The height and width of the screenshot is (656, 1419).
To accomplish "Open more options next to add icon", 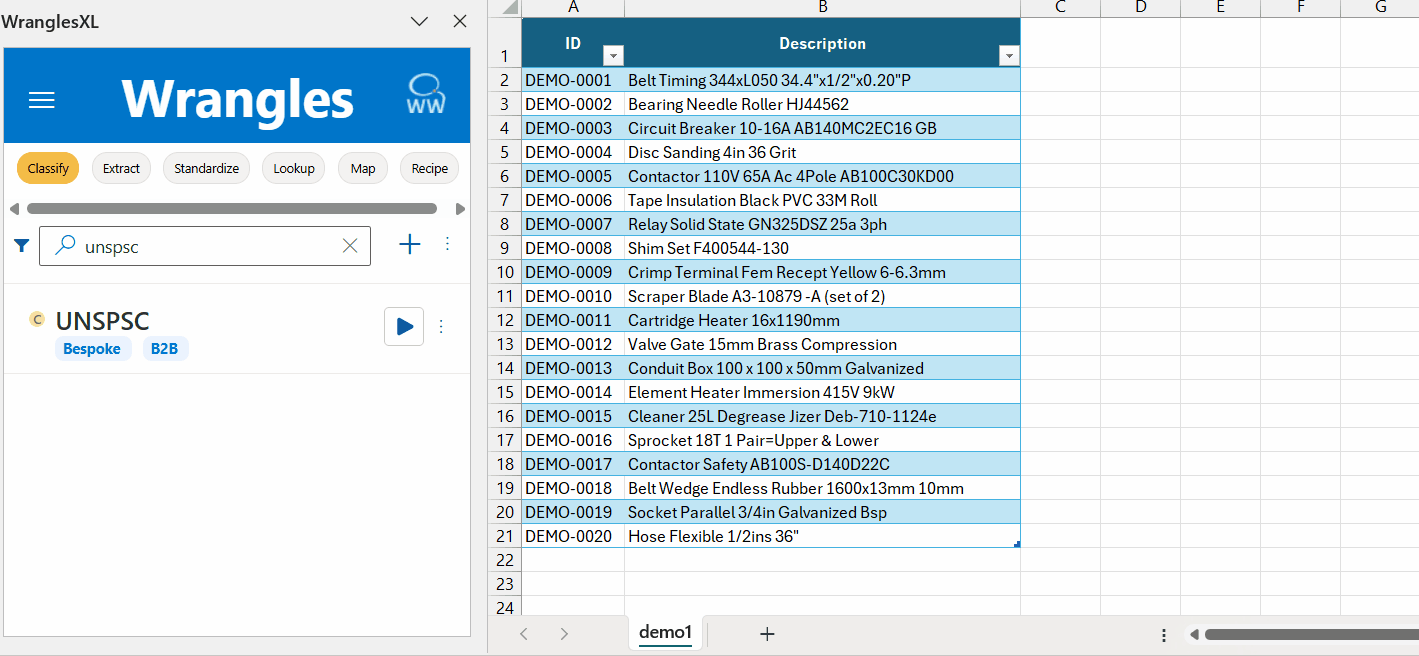I will click(447, 244).
